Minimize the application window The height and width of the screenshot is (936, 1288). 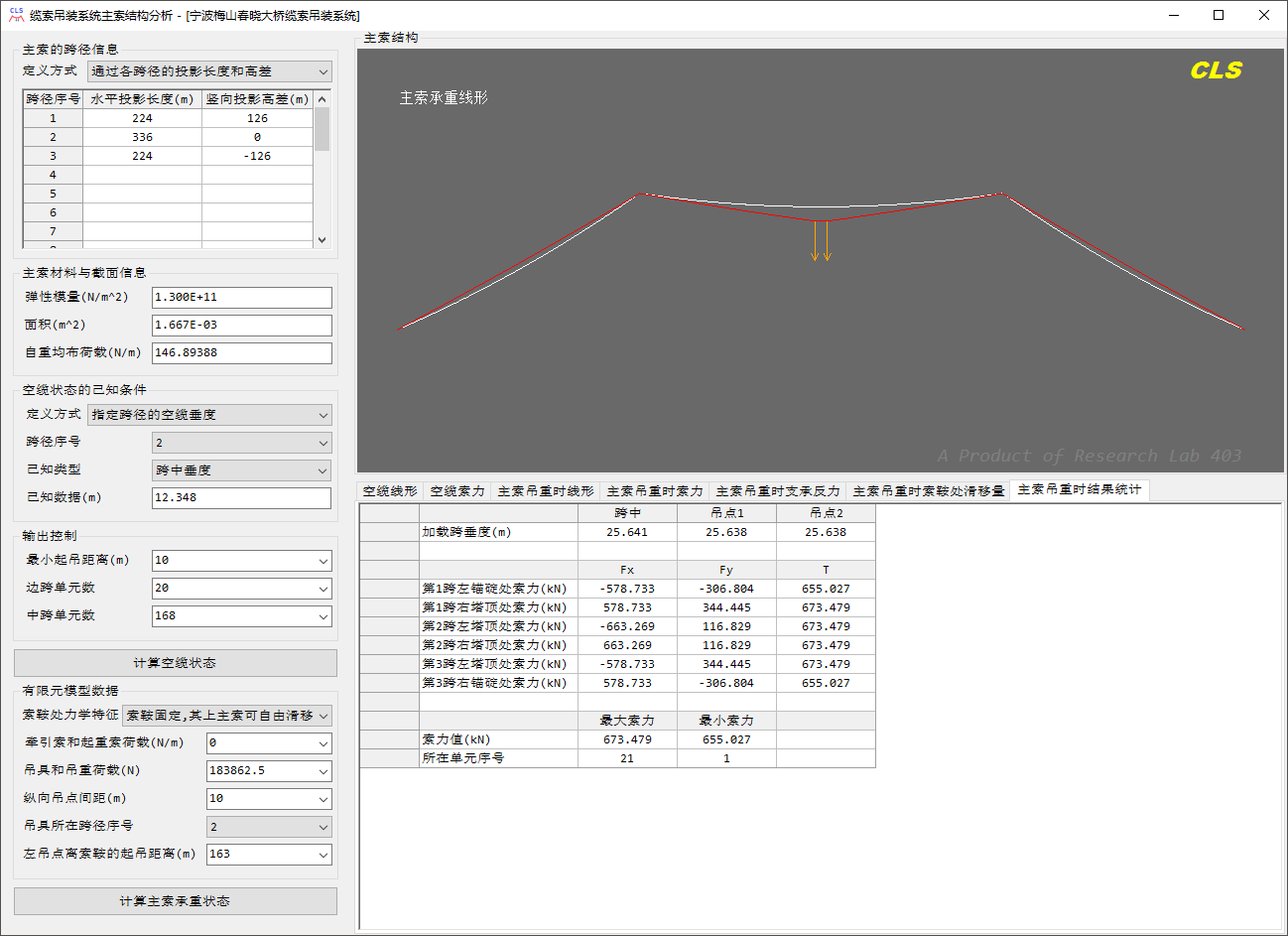1174,15
